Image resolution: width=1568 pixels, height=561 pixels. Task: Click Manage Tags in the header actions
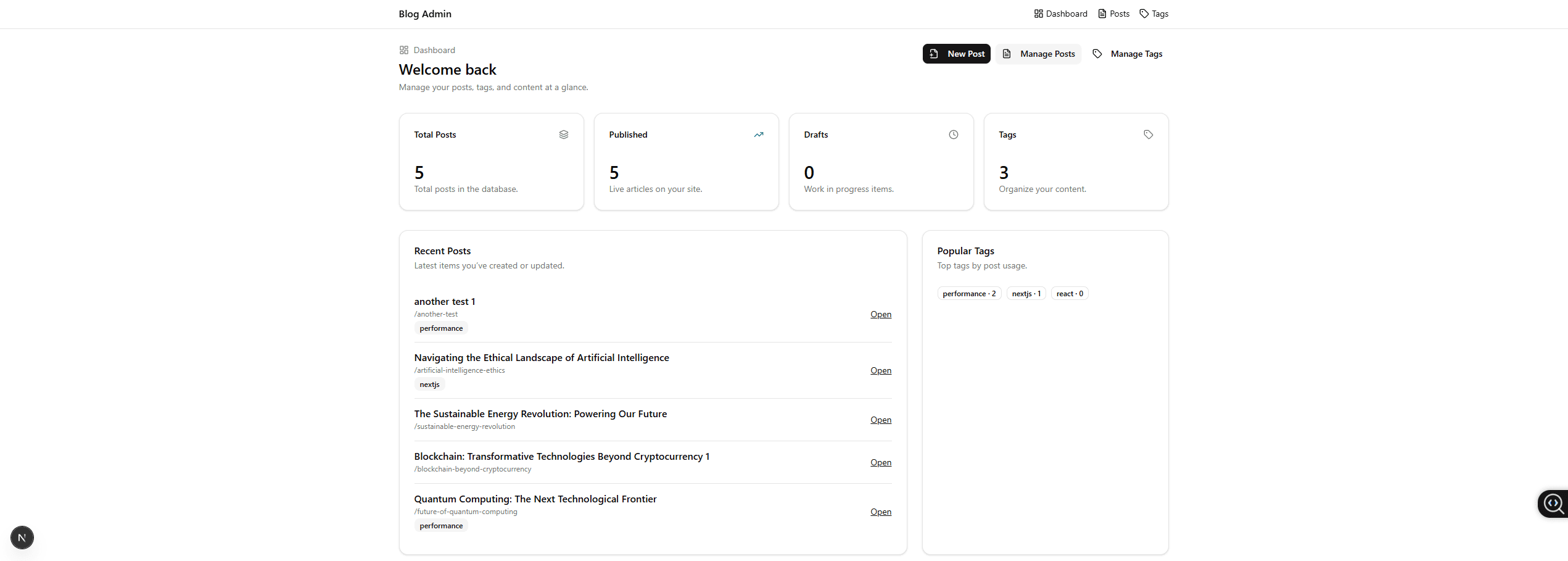(x=1128, y=54)
